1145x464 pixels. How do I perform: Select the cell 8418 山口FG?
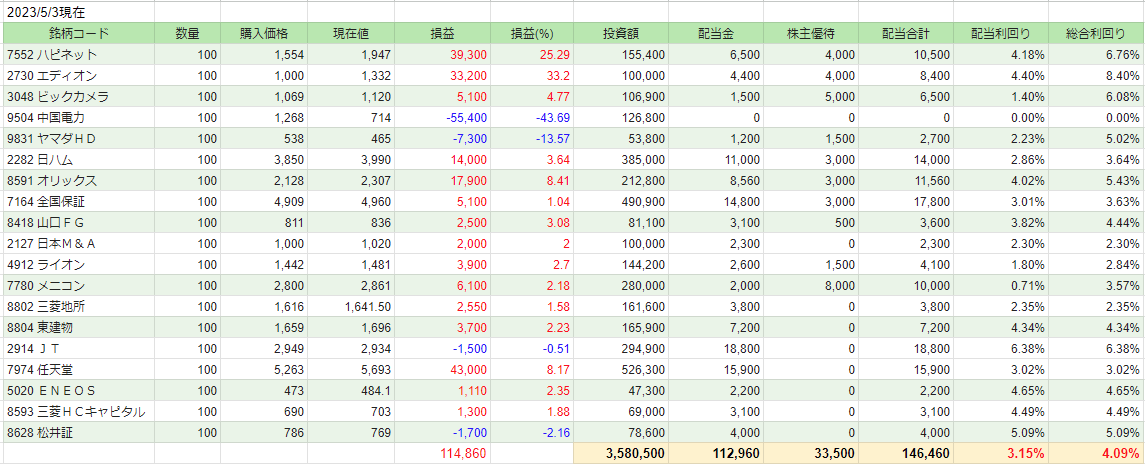click(x=78, y=222)
